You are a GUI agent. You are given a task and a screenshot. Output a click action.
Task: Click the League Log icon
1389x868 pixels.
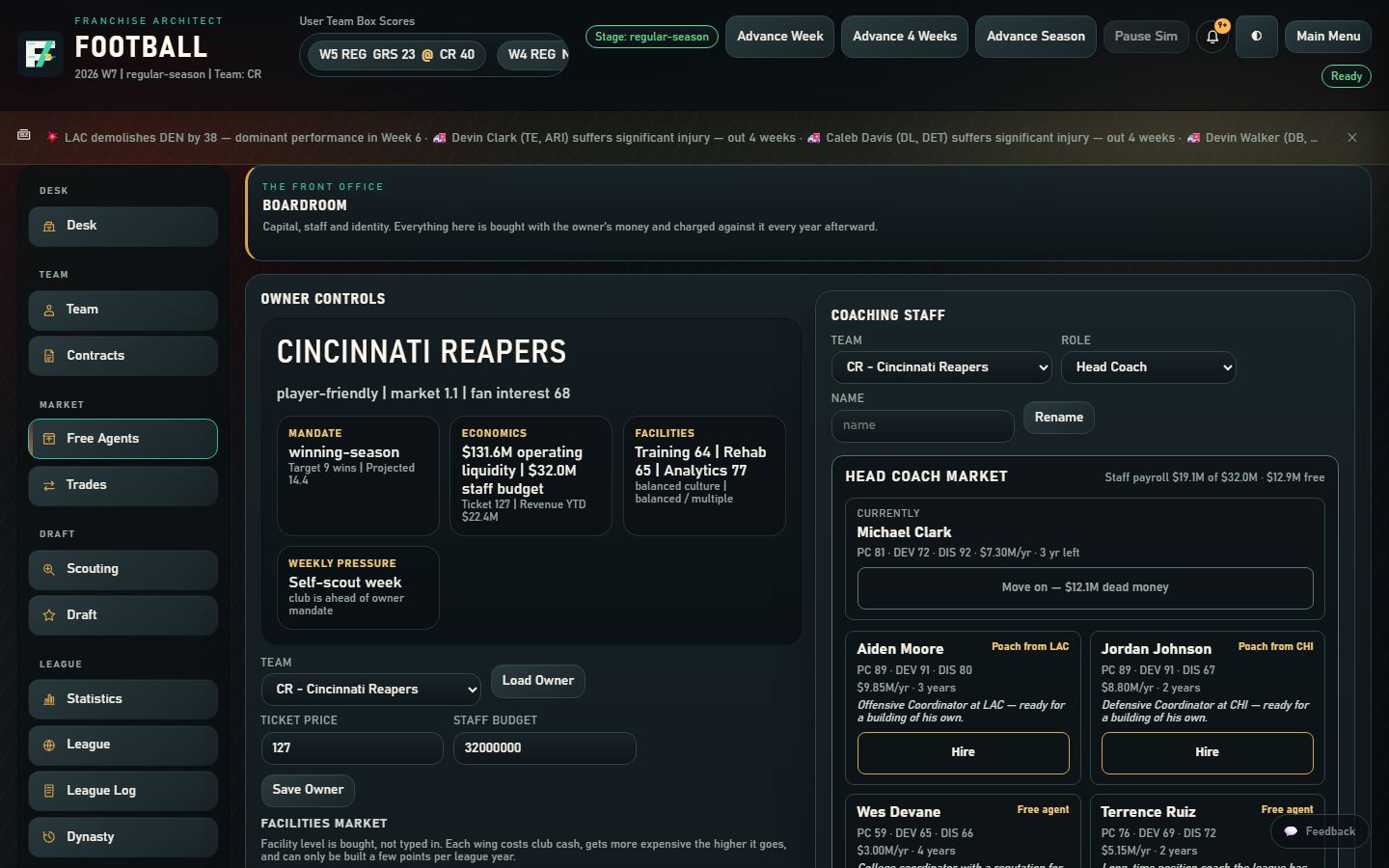49,791
